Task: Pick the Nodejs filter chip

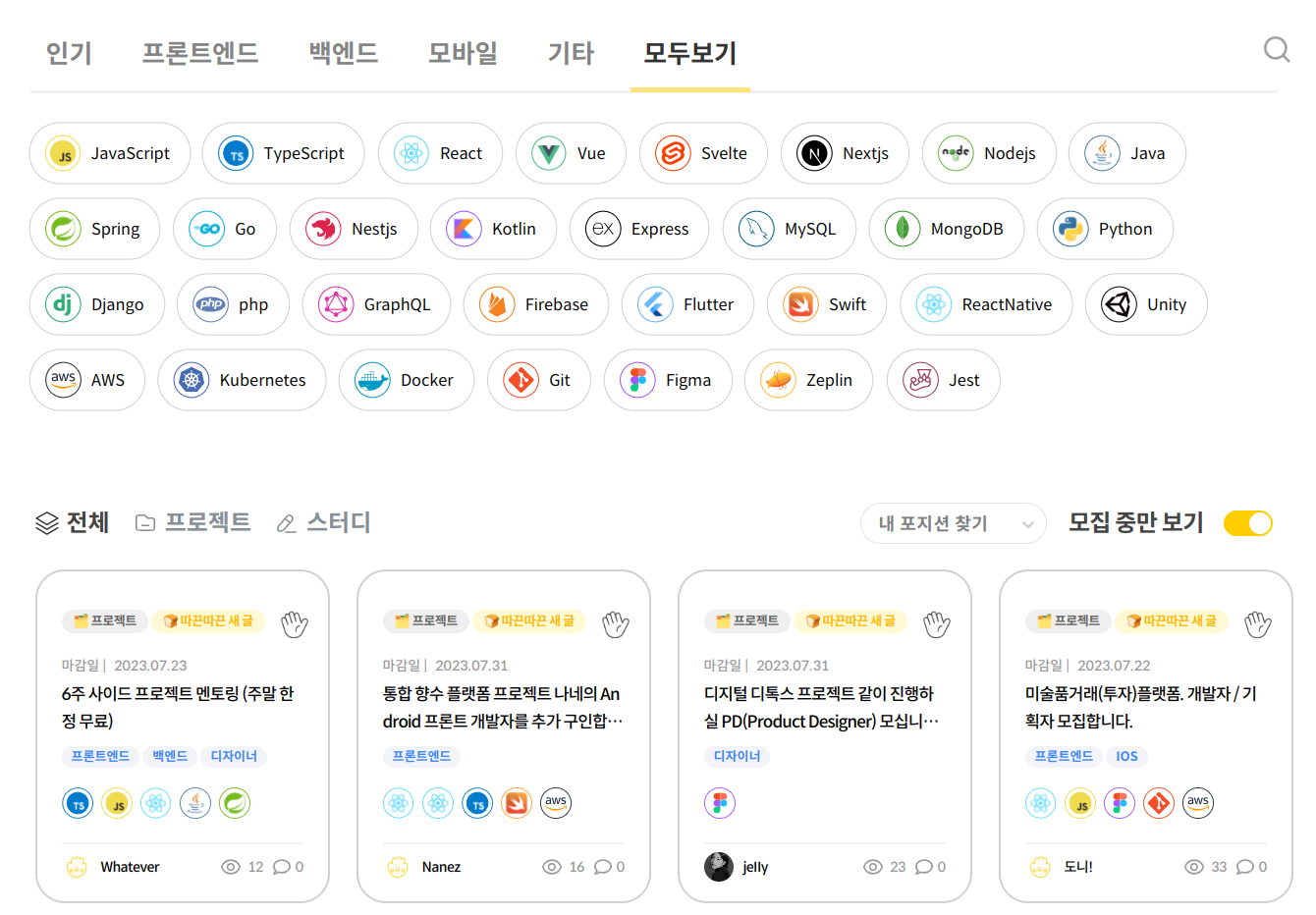Action: point(989,153)
